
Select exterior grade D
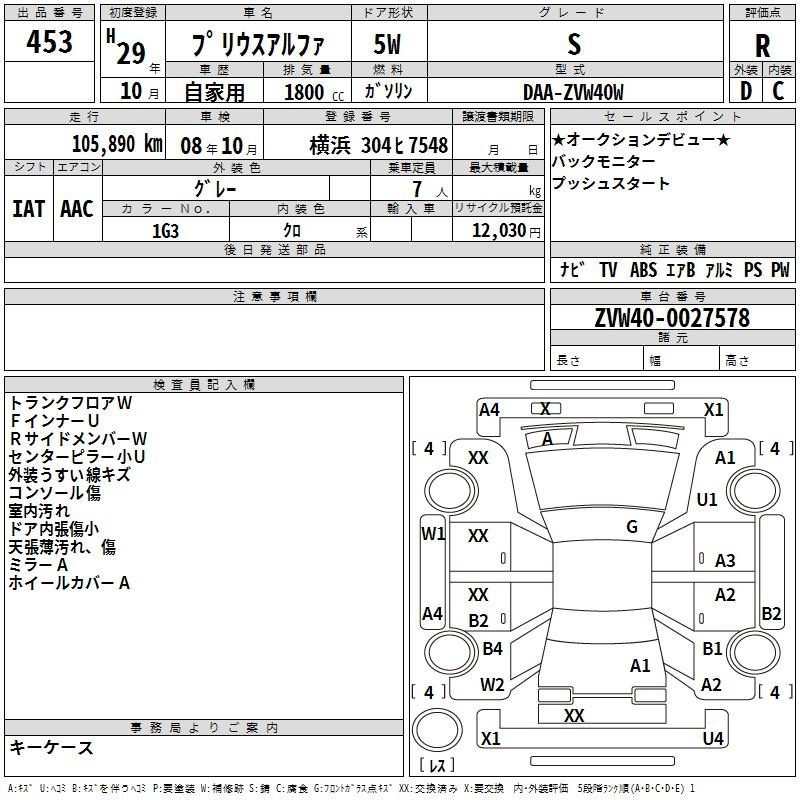coord(746,91)
